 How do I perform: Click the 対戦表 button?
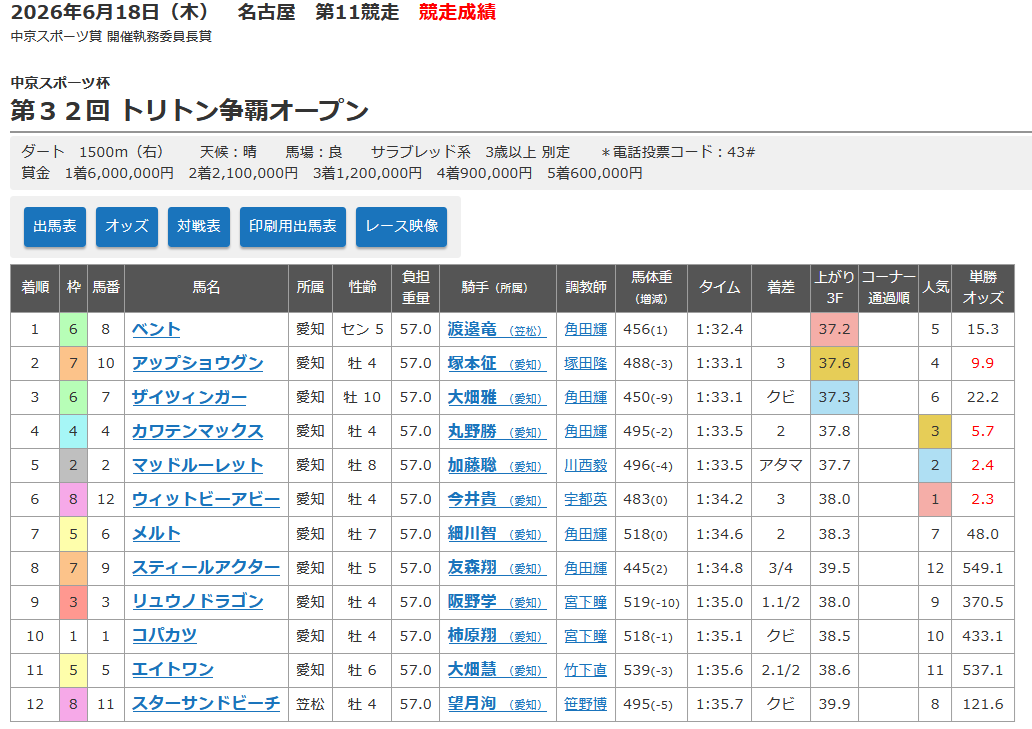point(199,226)
